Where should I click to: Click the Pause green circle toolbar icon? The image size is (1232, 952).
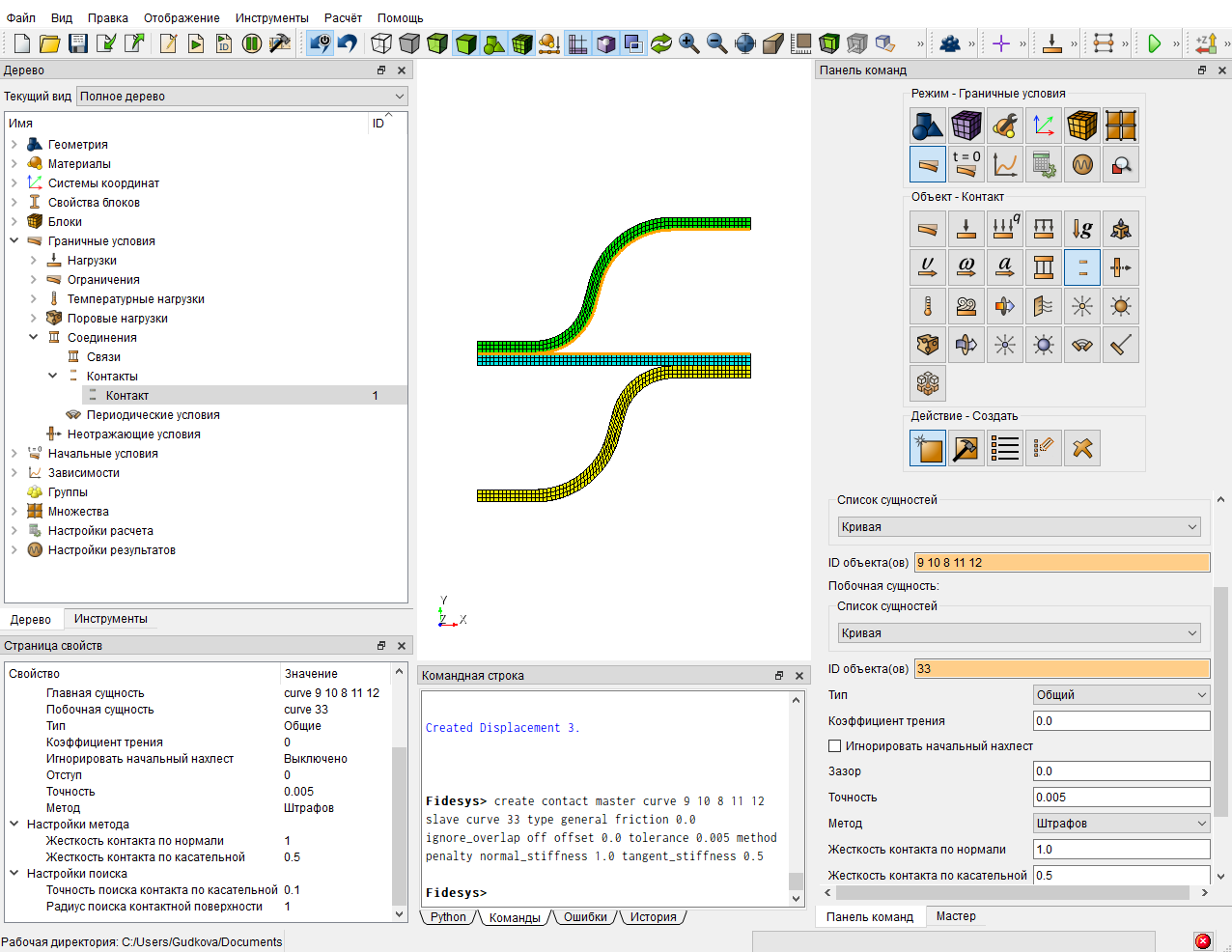coord(252,43)
